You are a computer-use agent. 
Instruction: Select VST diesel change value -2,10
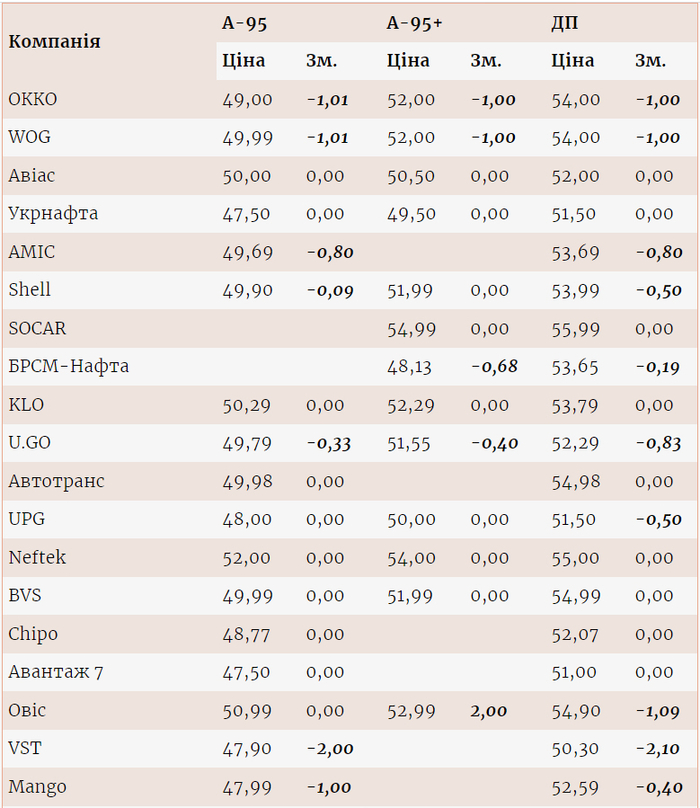[x=657, y=749]
